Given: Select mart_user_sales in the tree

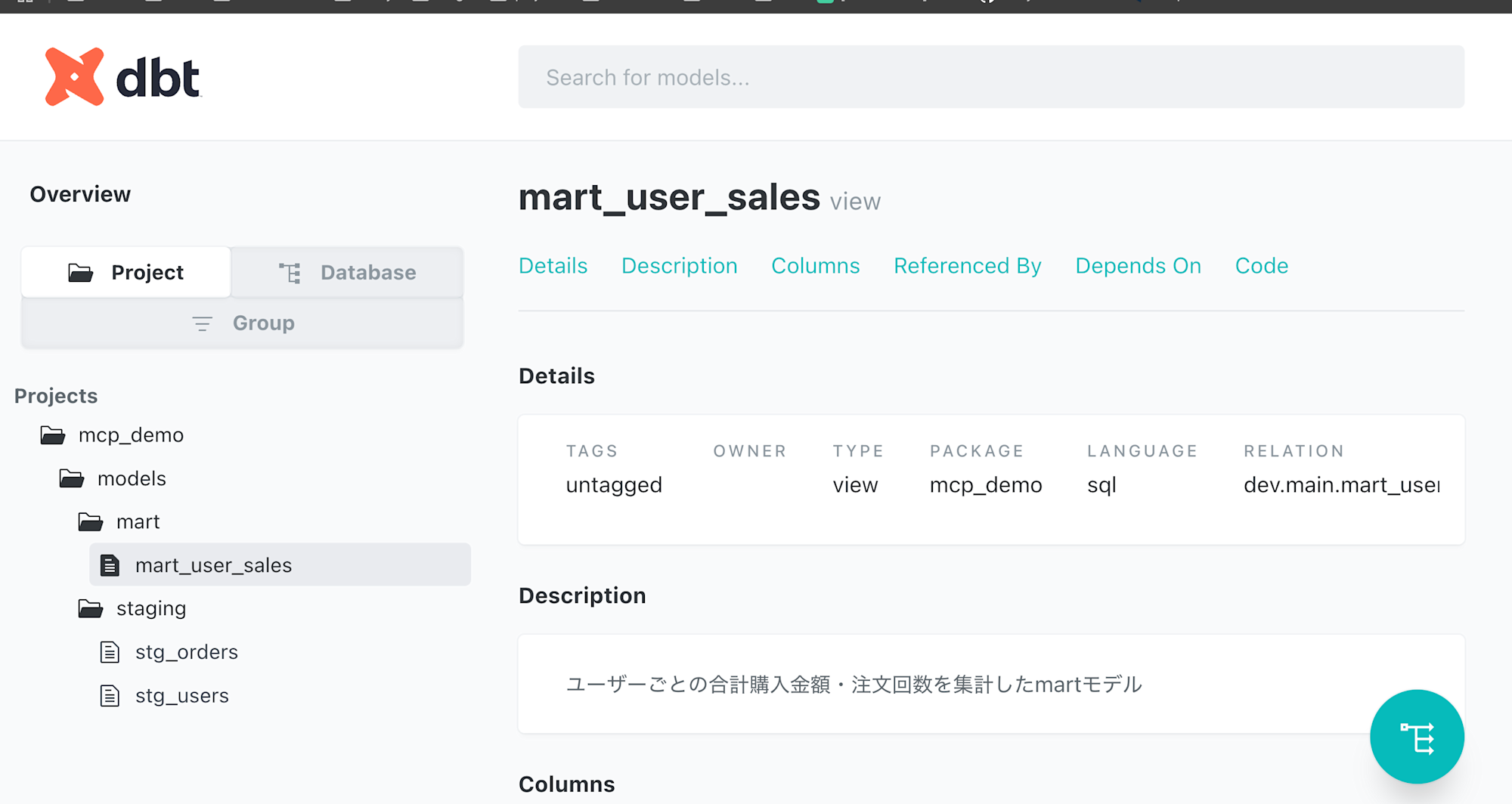Looking at the screenshot, I should coord(280,564).
